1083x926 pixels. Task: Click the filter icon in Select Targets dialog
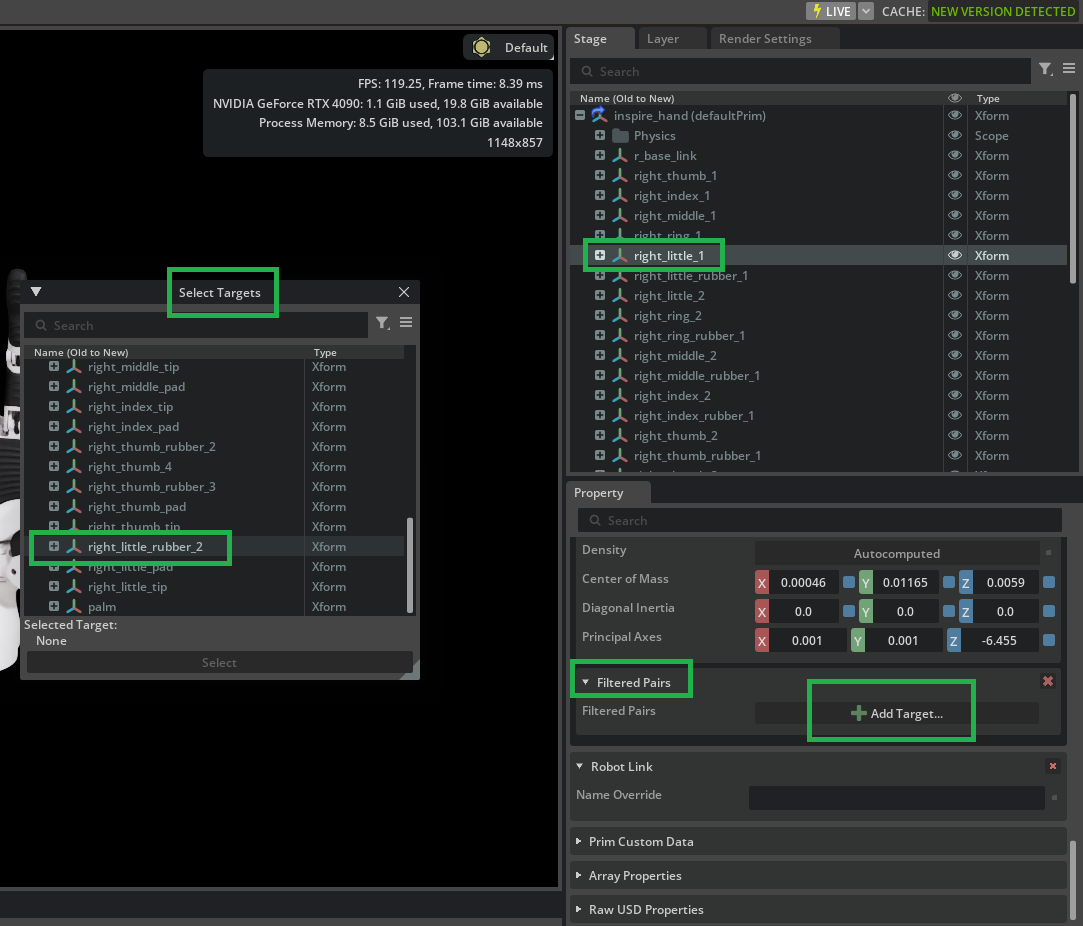pos(382,325)
